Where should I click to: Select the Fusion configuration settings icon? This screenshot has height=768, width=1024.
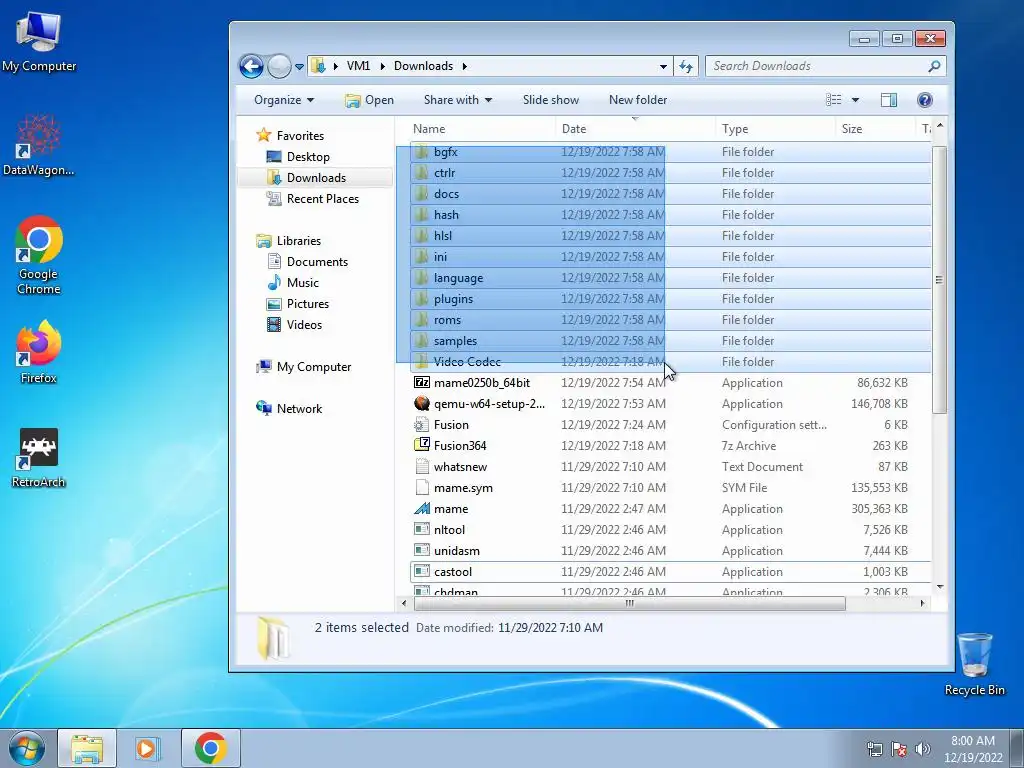click(x=422, y=424)
